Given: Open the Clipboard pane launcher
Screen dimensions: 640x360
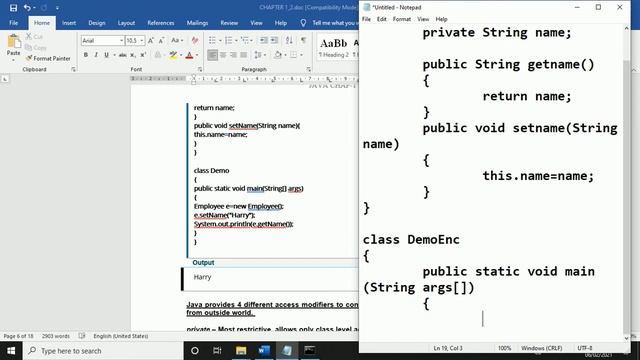Looking at the screenshot, I should (73, 69).
